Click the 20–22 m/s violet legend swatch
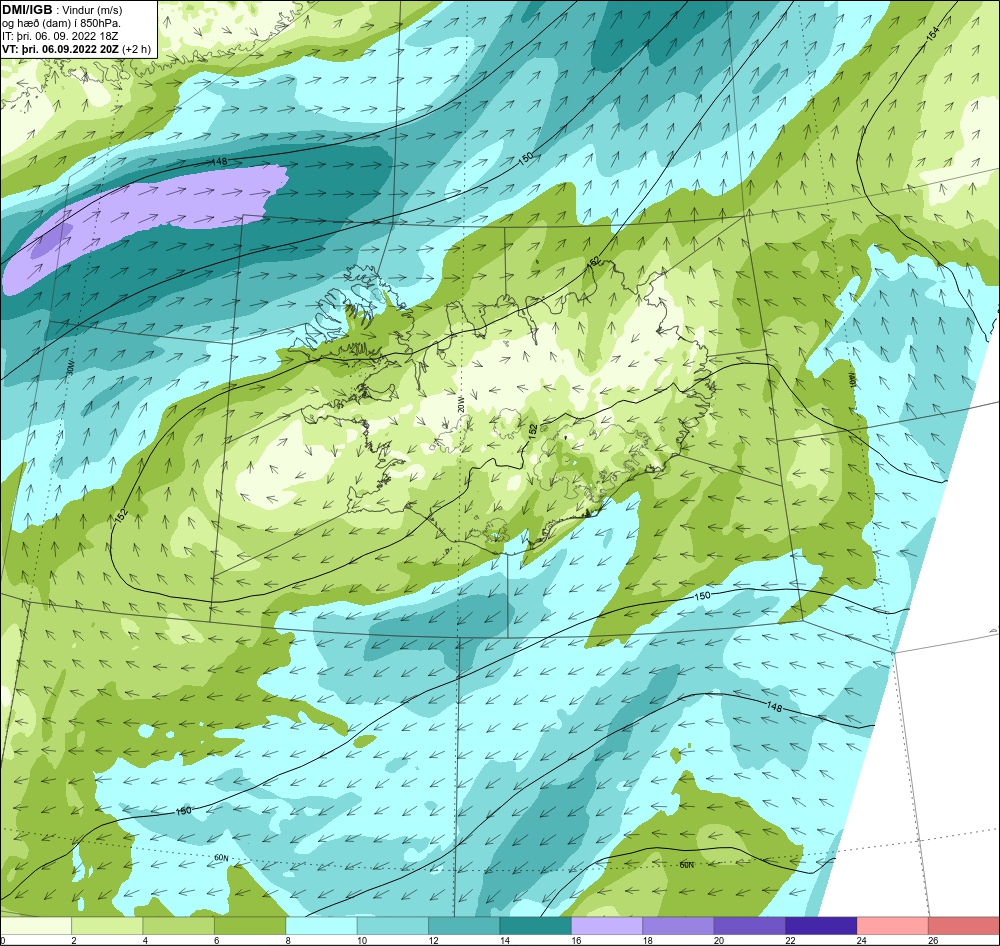1000x946 pixels. coord(750,926)
